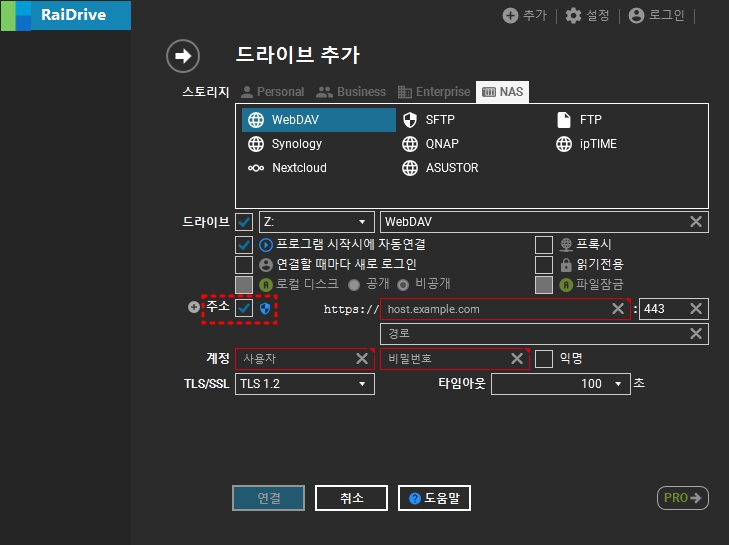Toggle the 파일잠금 file lock checkbox
Screen dimensions: 729x545
click(x=544, y=285)
